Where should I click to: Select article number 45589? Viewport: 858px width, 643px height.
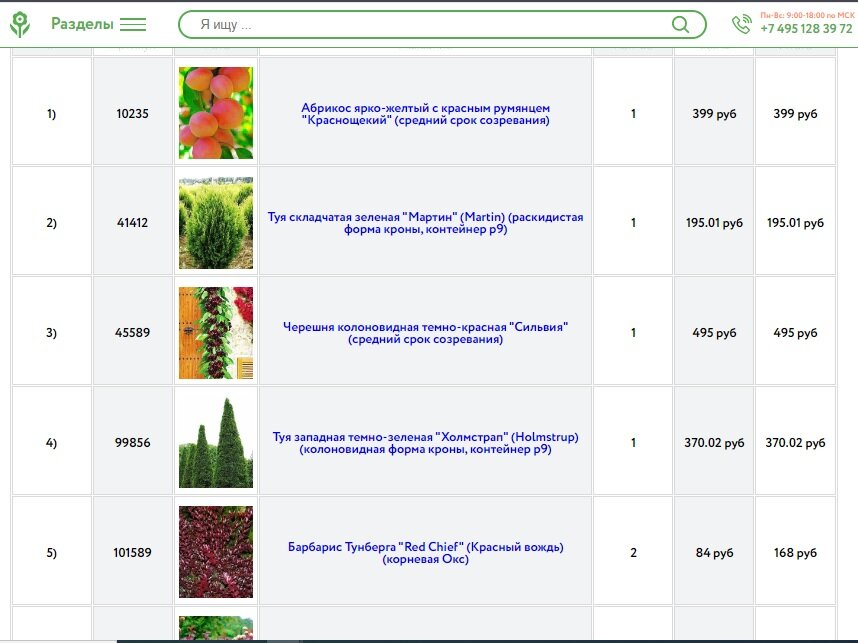[x=132, y=333]
